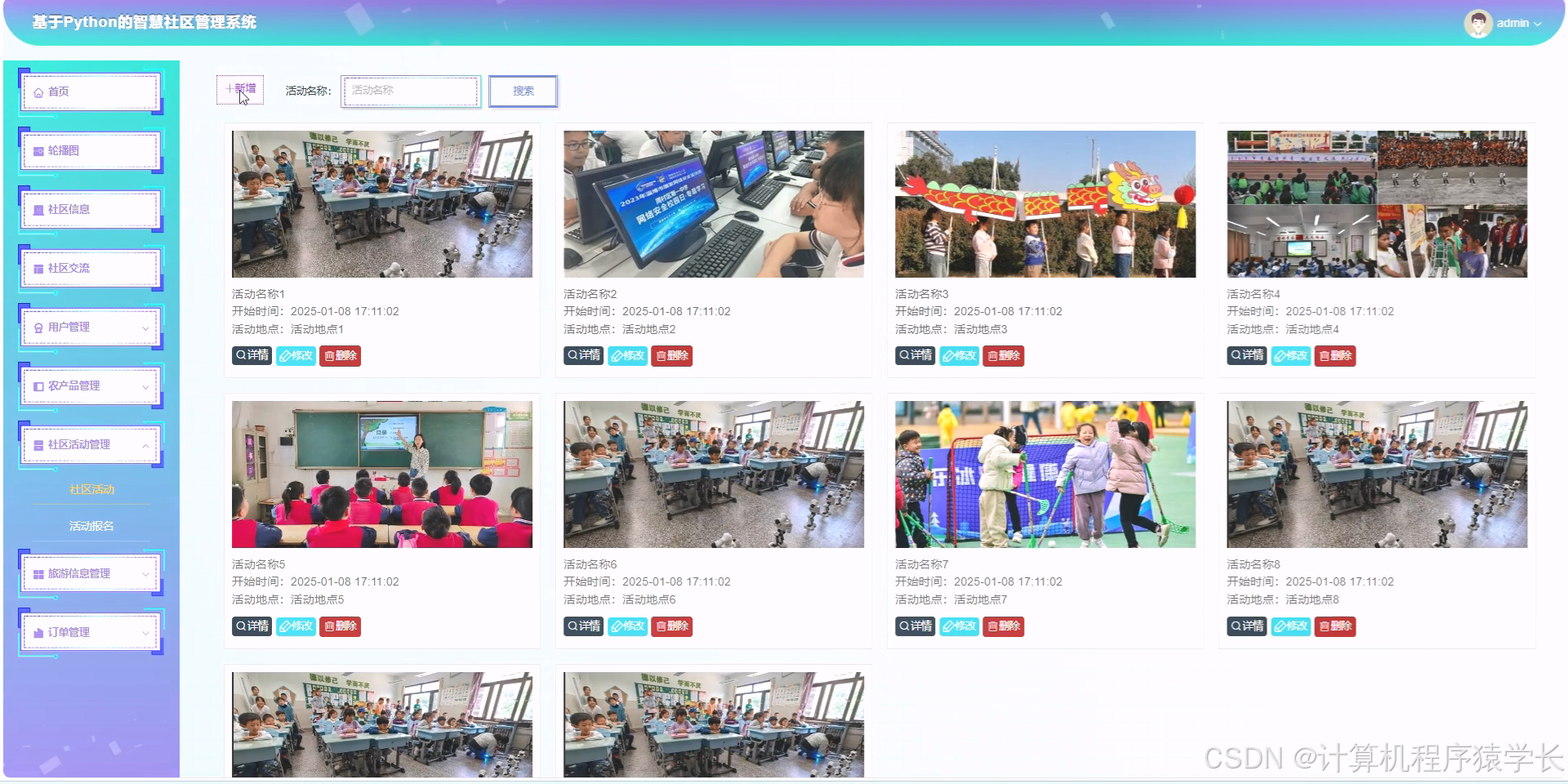Open the 活动名称4 collage thumbnail
Viewport: 1568px width, 784px height.
pyautogui.click(x=1377, y=204)
